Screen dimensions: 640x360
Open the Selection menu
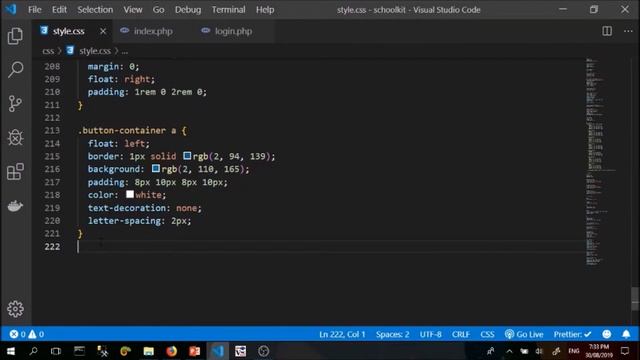tap(95, 9)
